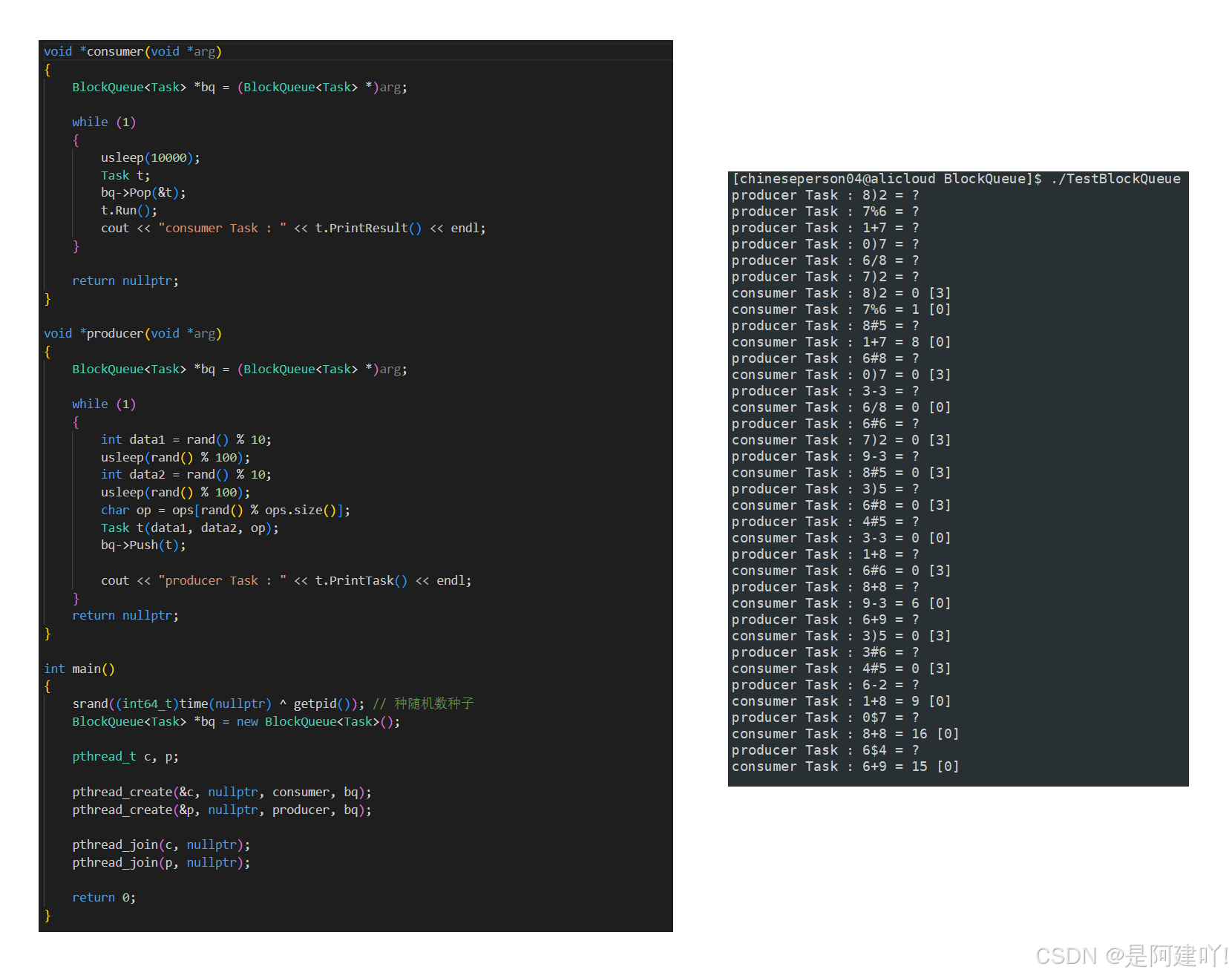Click the Task t(data1, data2, op) line
This screenshot has width=1232, height=978.
tap(189, 528)
